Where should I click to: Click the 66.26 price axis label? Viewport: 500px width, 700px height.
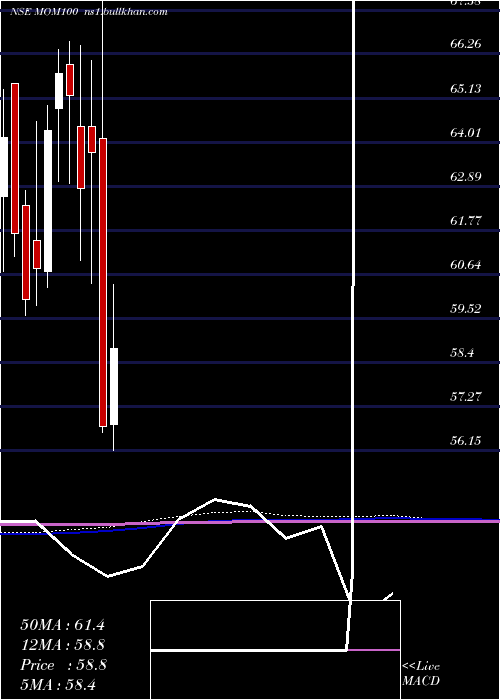(x=466, y=44)
